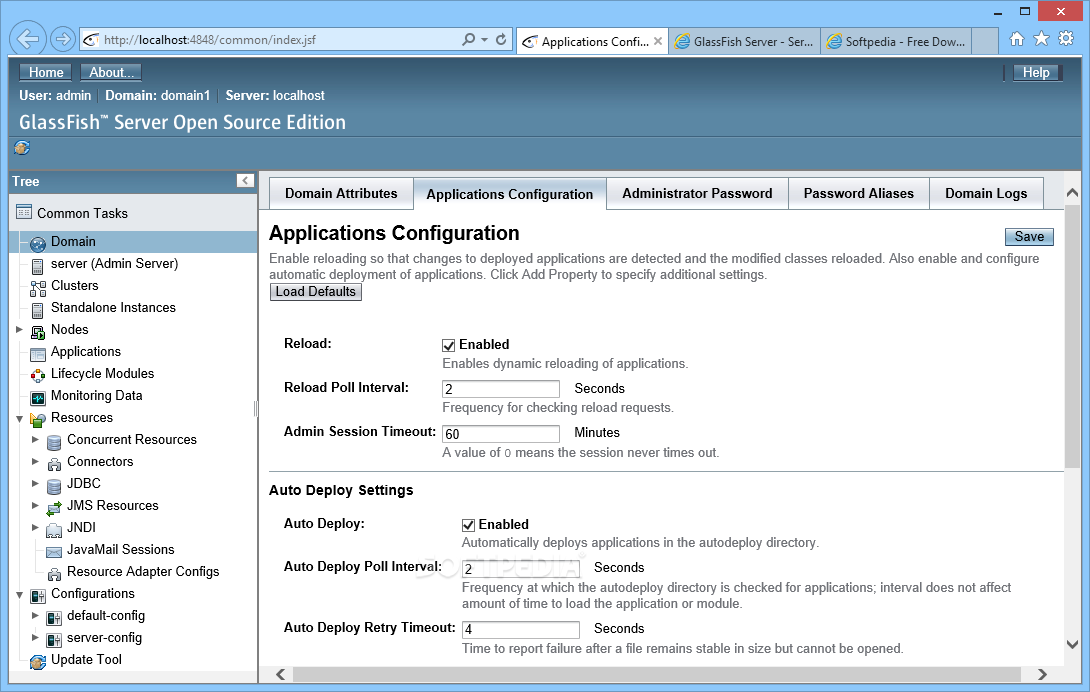This screenshot has width=1090, height=692.
Task: Open the favorites star icon
Action: [x=1041, y=39]
